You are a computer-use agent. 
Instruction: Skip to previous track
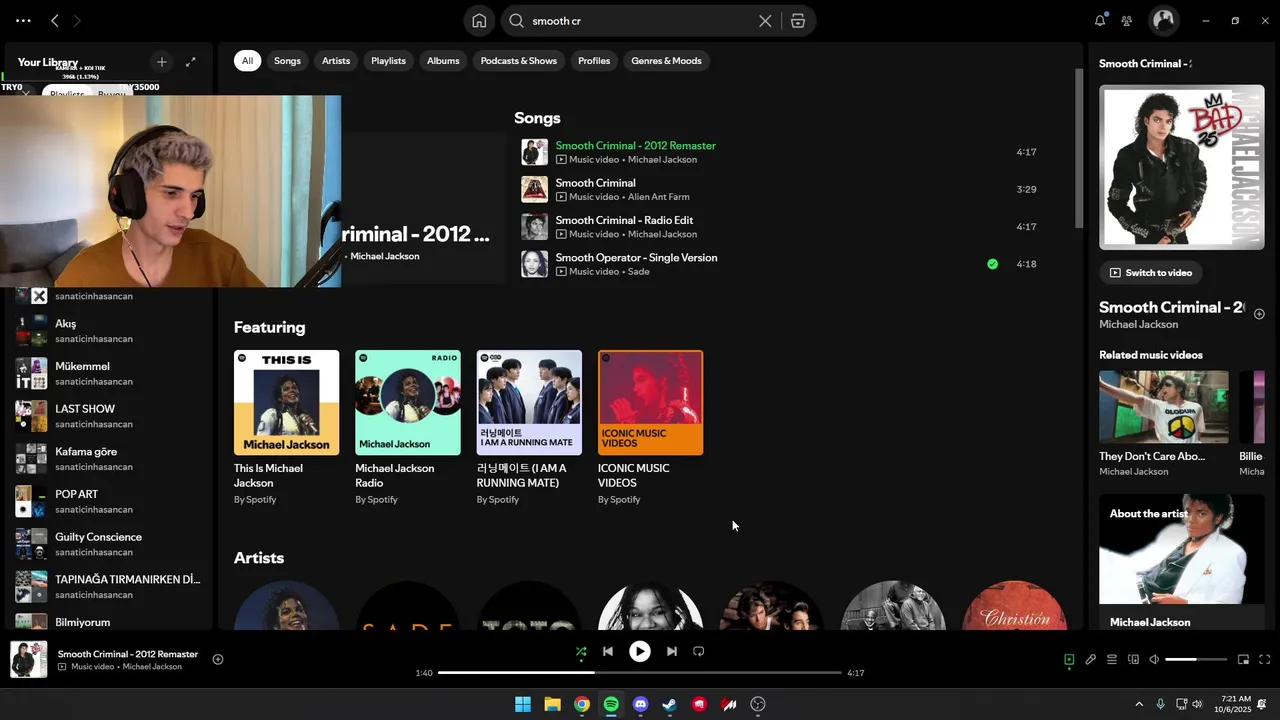tap(607, 651)
